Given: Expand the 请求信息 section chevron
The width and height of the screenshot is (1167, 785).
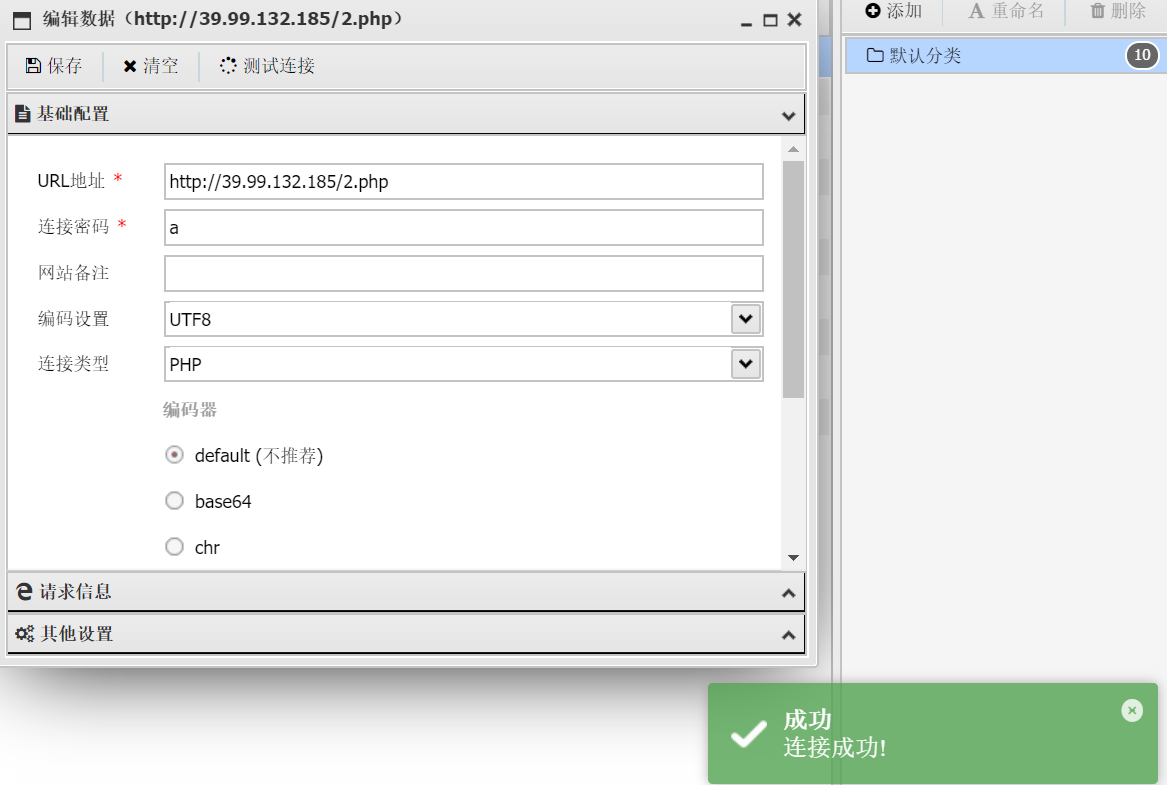Looking at the screenshot, I should (789, 593).
